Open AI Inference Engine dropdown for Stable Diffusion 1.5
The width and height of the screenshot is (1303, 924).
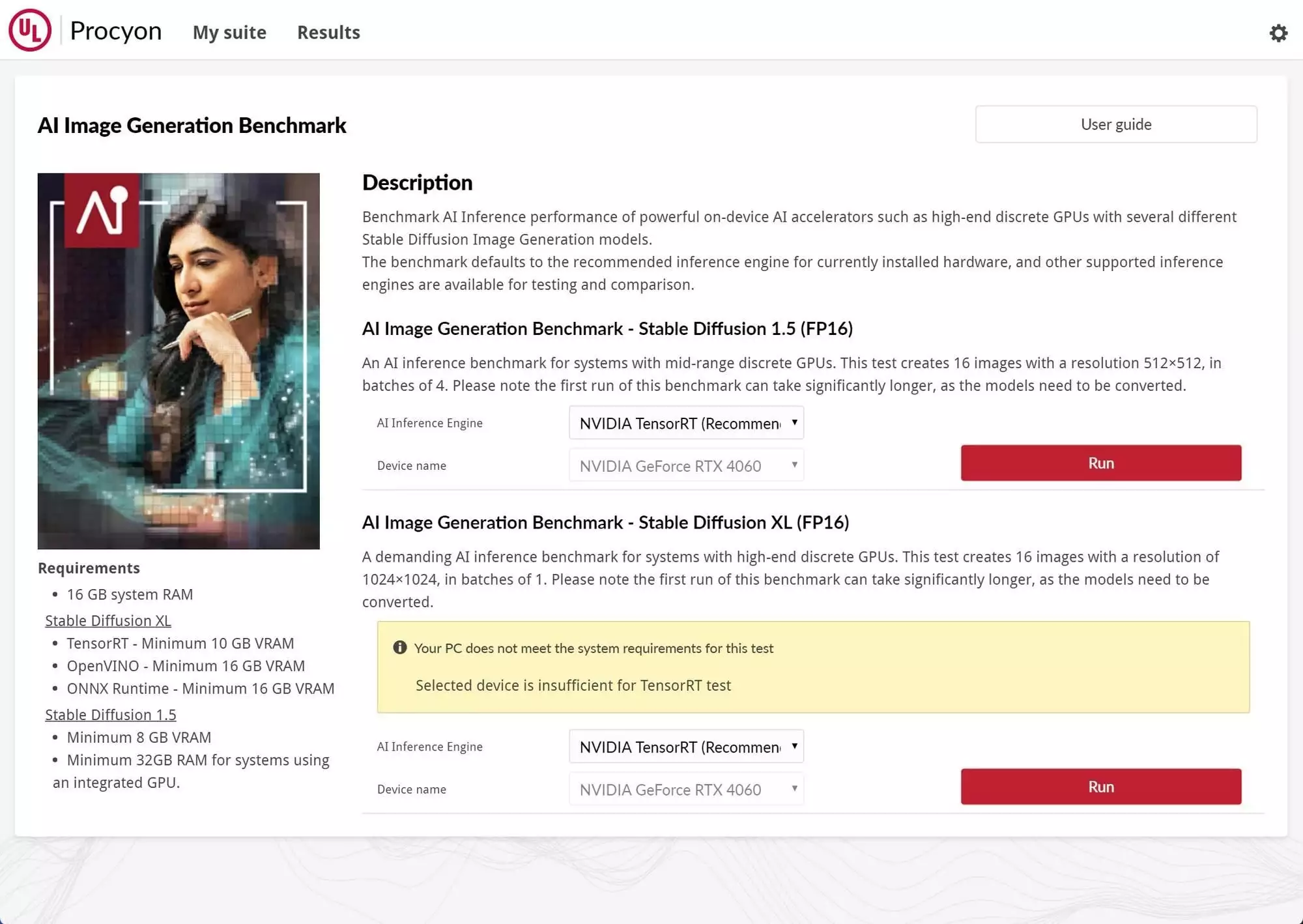(x=687, y=423)
